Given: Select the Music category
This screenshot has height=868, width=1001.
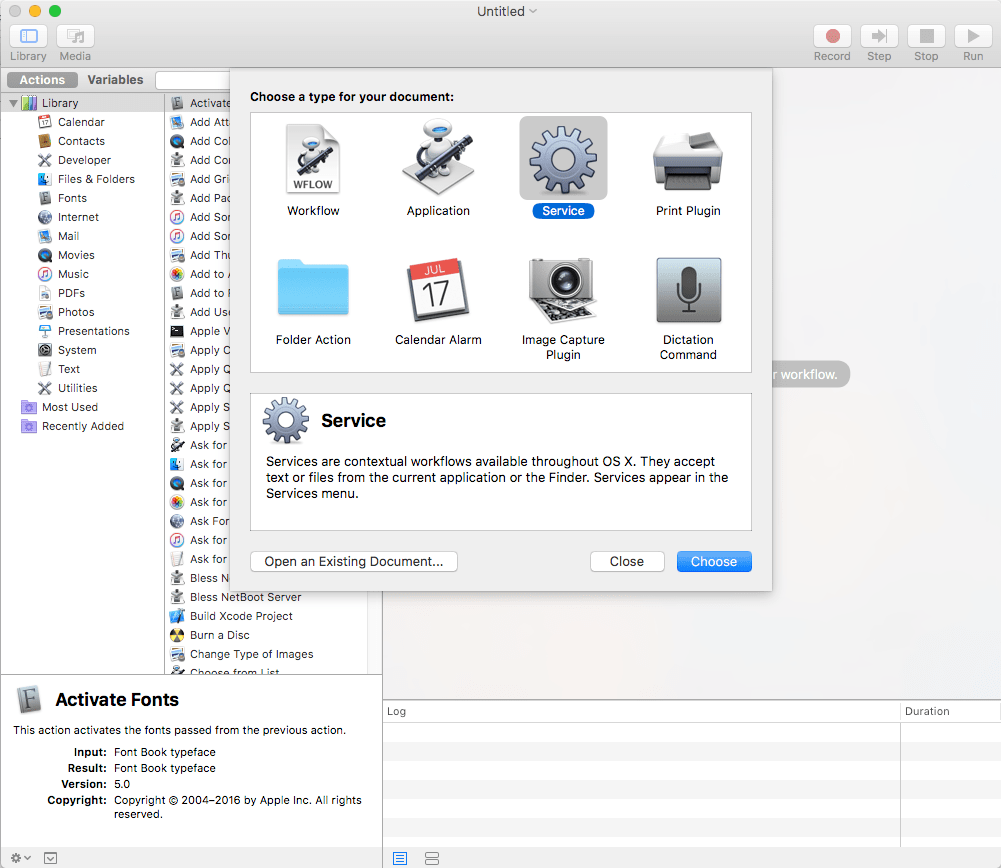Looking at the screenshot, I should click(73, 274).
